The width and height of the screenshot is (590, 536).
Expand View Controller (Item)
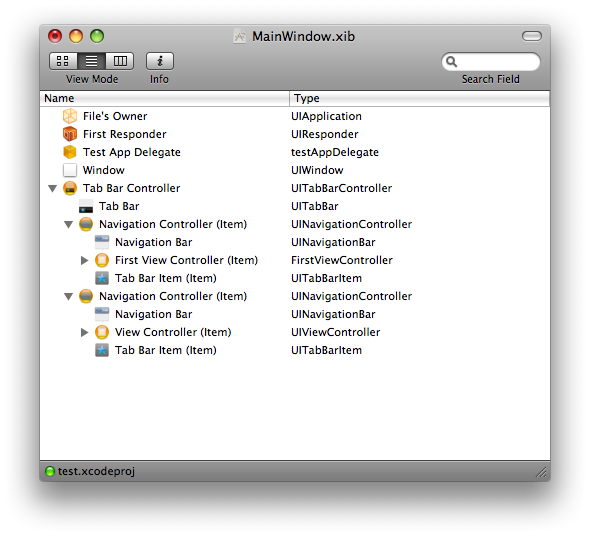coord(85,332)
